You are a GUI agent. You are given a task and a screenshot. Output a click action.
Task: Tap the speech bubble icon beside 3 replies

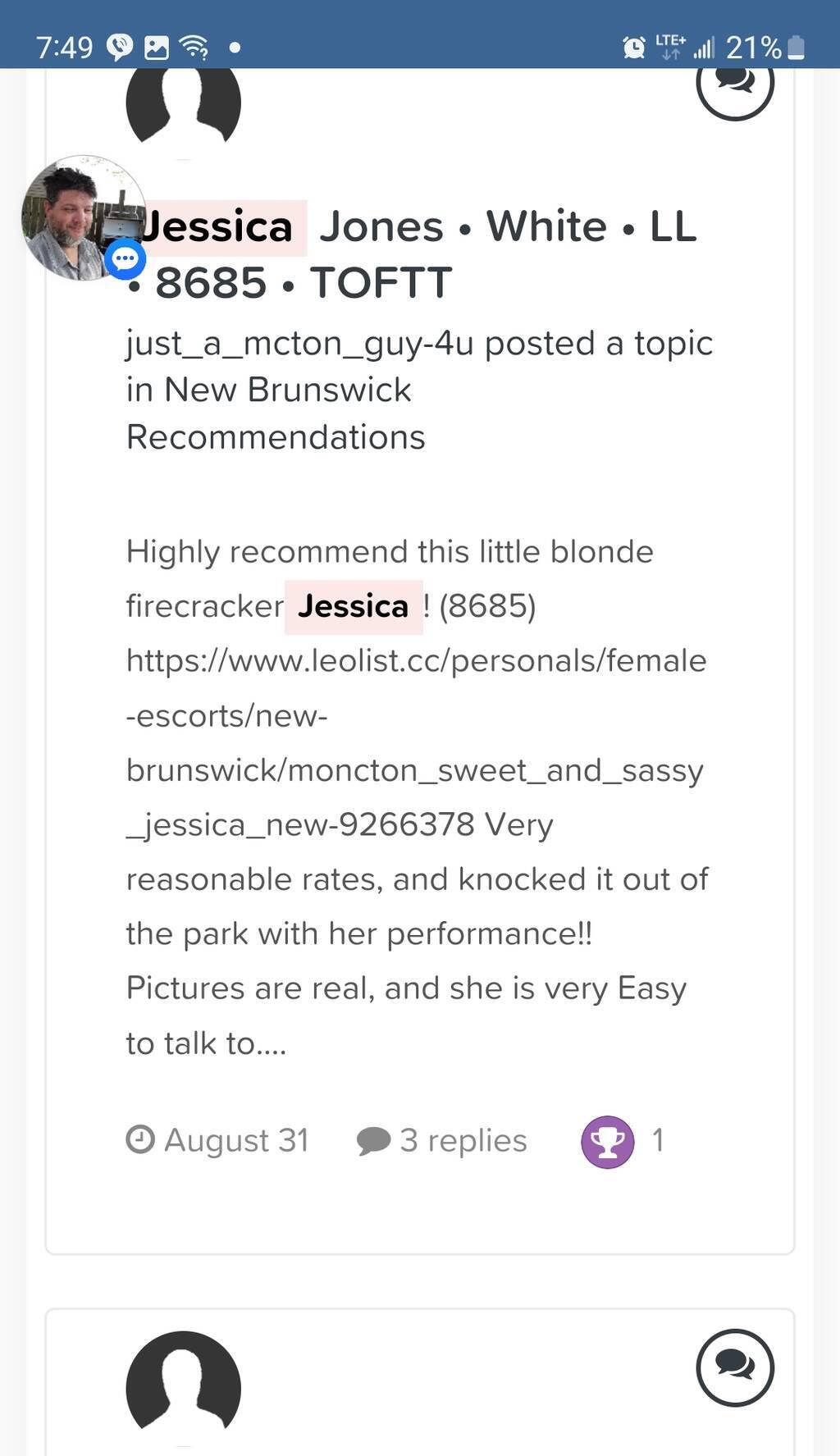tap(373, 1141)
